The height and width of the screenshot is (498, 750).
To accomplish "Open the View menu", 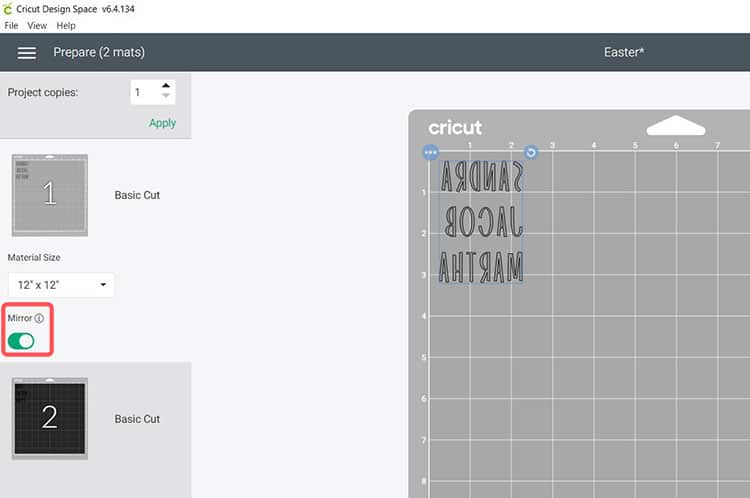I will click(37, 26).
